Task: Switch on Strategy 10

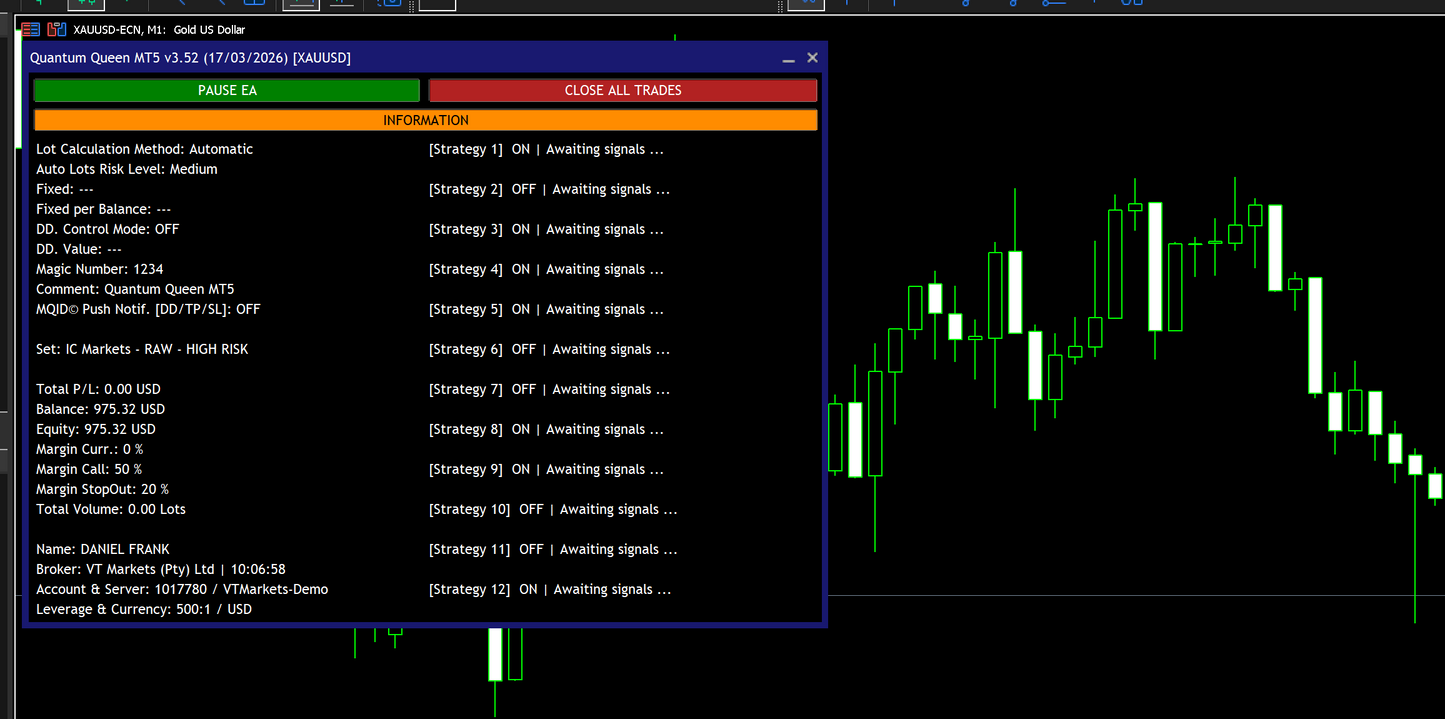Action: tap(531, 509)
